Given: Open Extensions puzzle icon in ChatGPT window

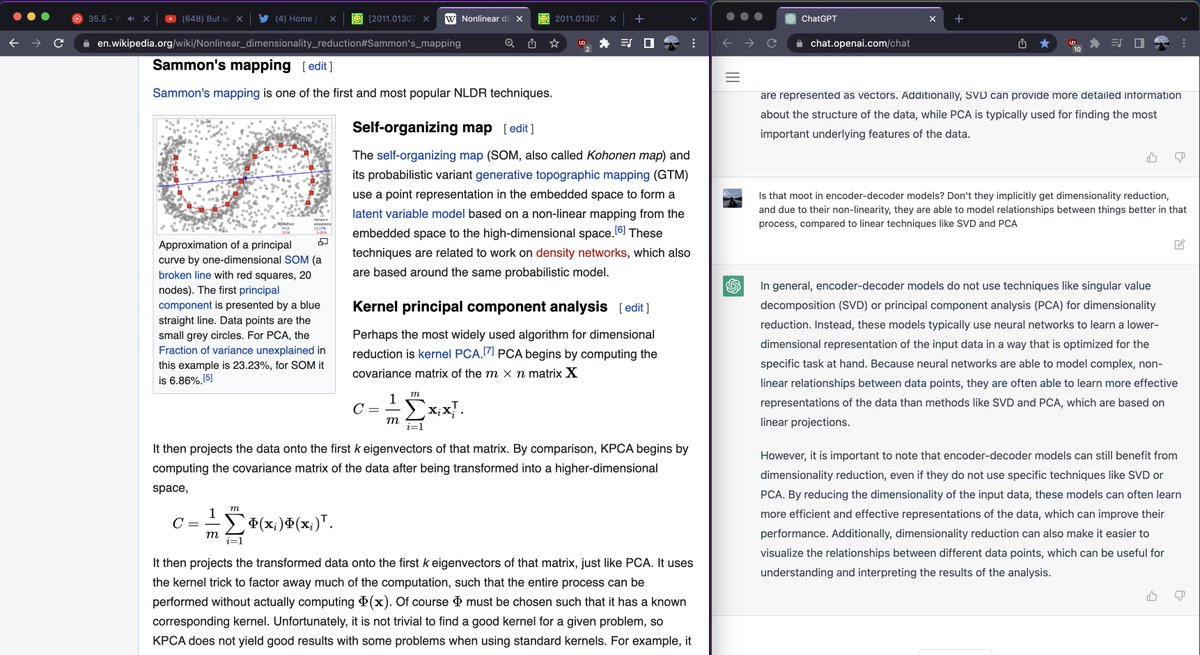Looking at the screenshot, I should (1095, 43).
